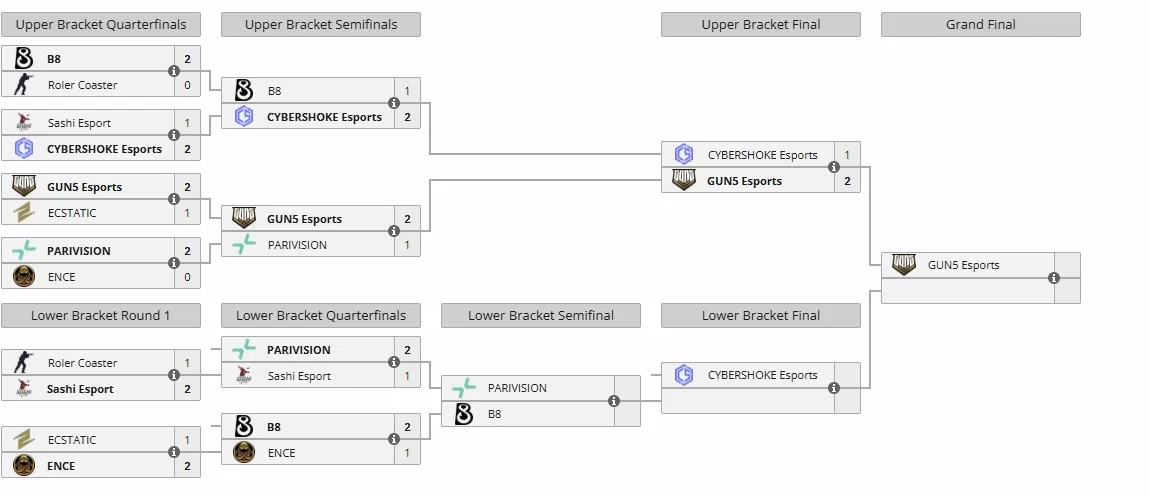1150x496 pixels.
Task: Show info for PARIVISION vs ENCE quarterfinal
Action: point(174,263)
